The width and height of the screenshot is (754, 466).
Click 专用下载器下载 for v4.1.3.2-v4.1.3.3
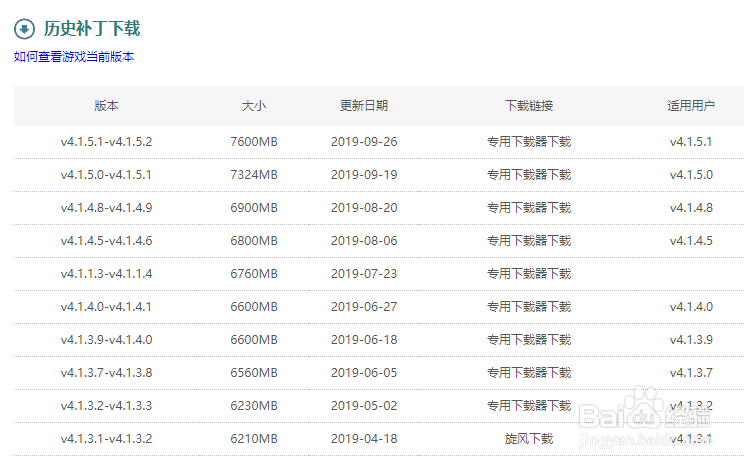529,406
